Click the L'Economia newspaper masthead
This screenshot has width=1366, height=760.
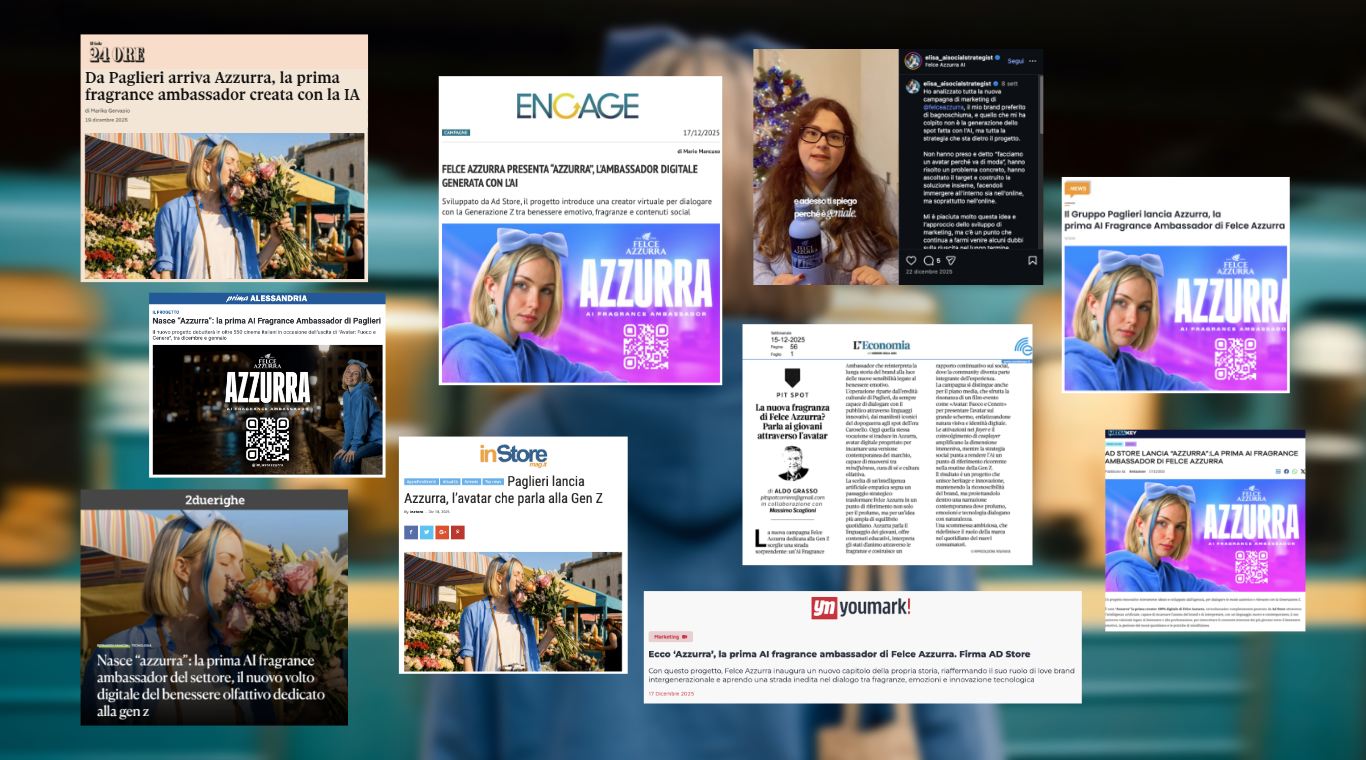pyautogui.click(x=881, y=345)
